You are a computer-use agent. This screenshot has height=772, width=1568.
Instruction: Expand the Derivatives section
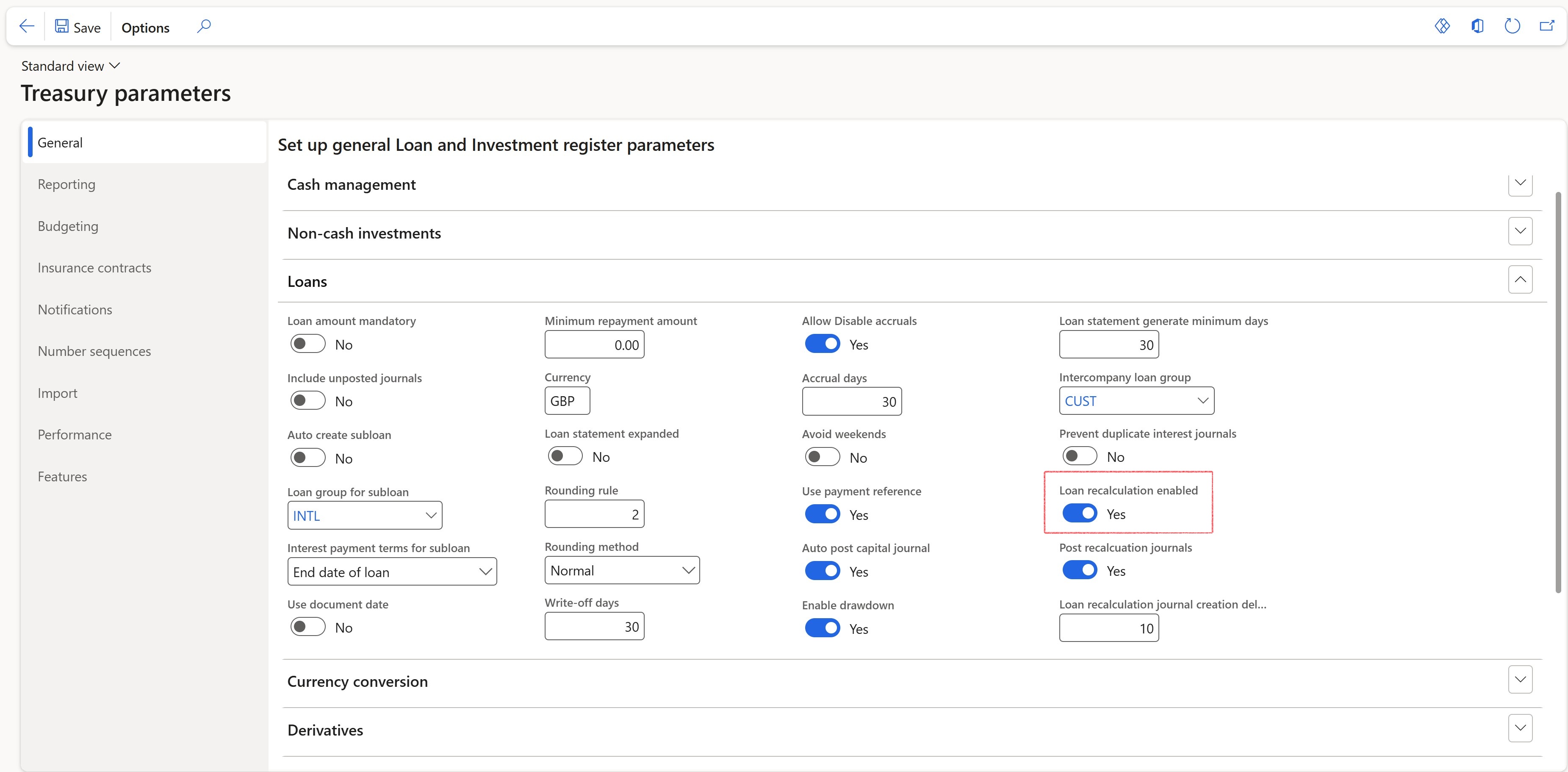[x=1520, y=728]
